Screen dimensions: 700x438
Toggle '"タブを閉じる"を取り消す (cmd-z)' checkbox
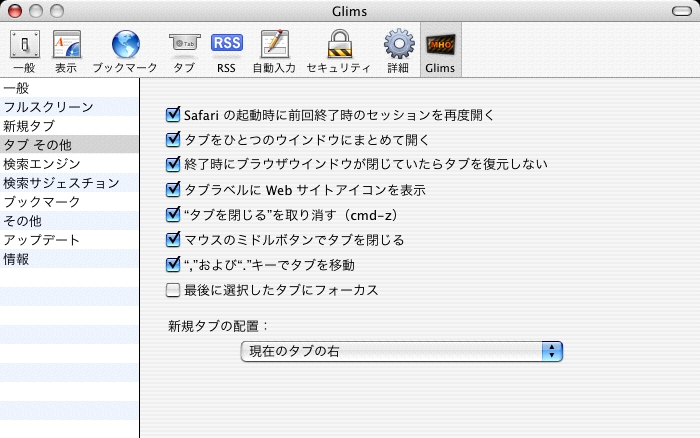(173, 215)
